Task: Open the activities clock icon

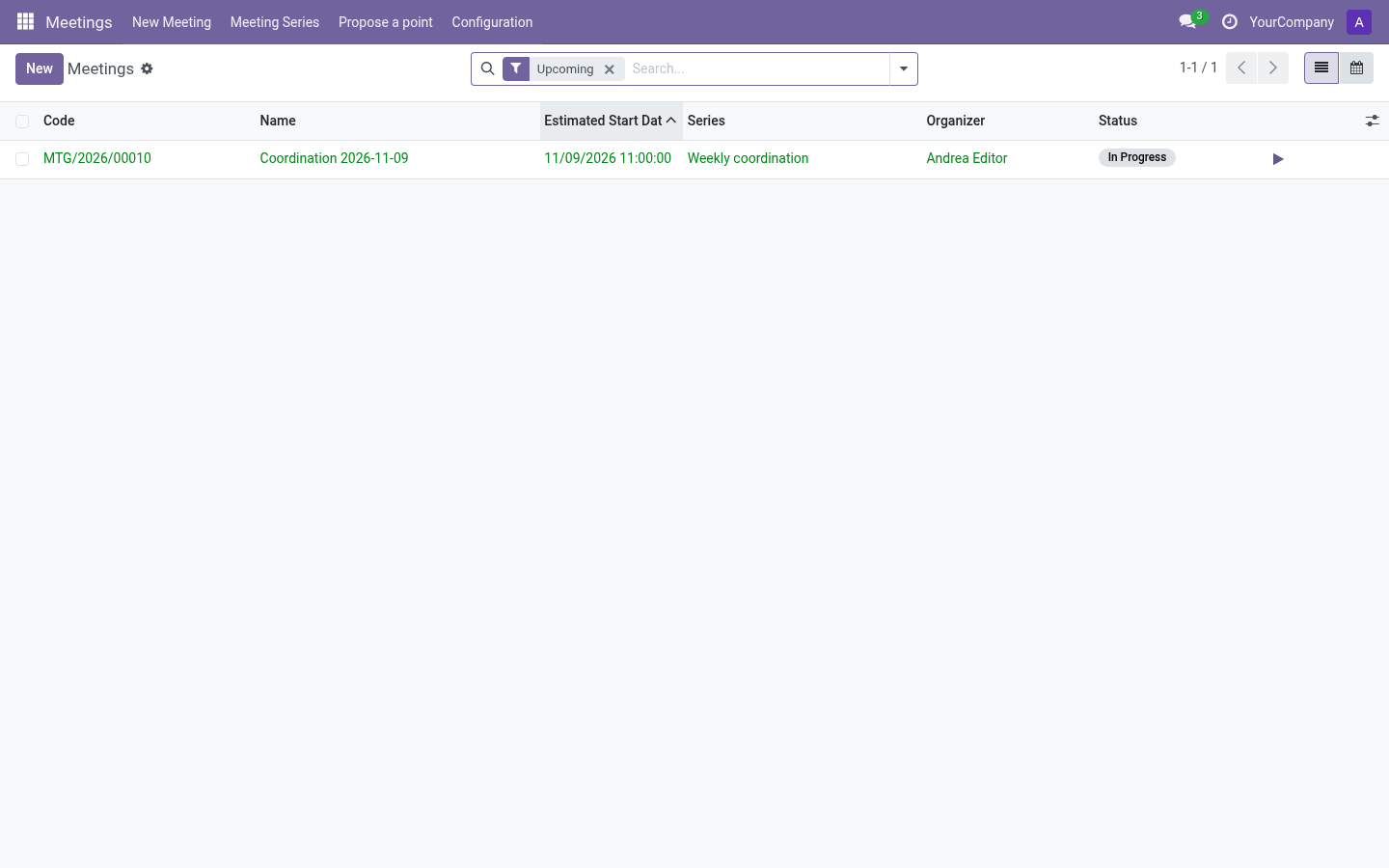Action: tap(1230, 21)
